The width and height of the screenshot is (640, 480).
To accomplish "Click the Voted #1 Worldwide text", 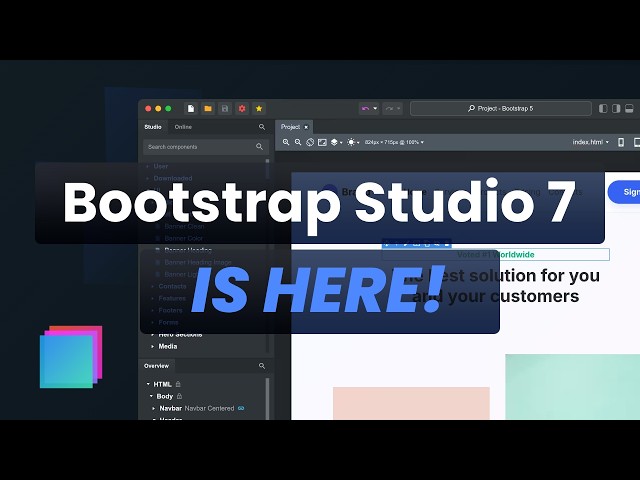I will coord(496,255).
